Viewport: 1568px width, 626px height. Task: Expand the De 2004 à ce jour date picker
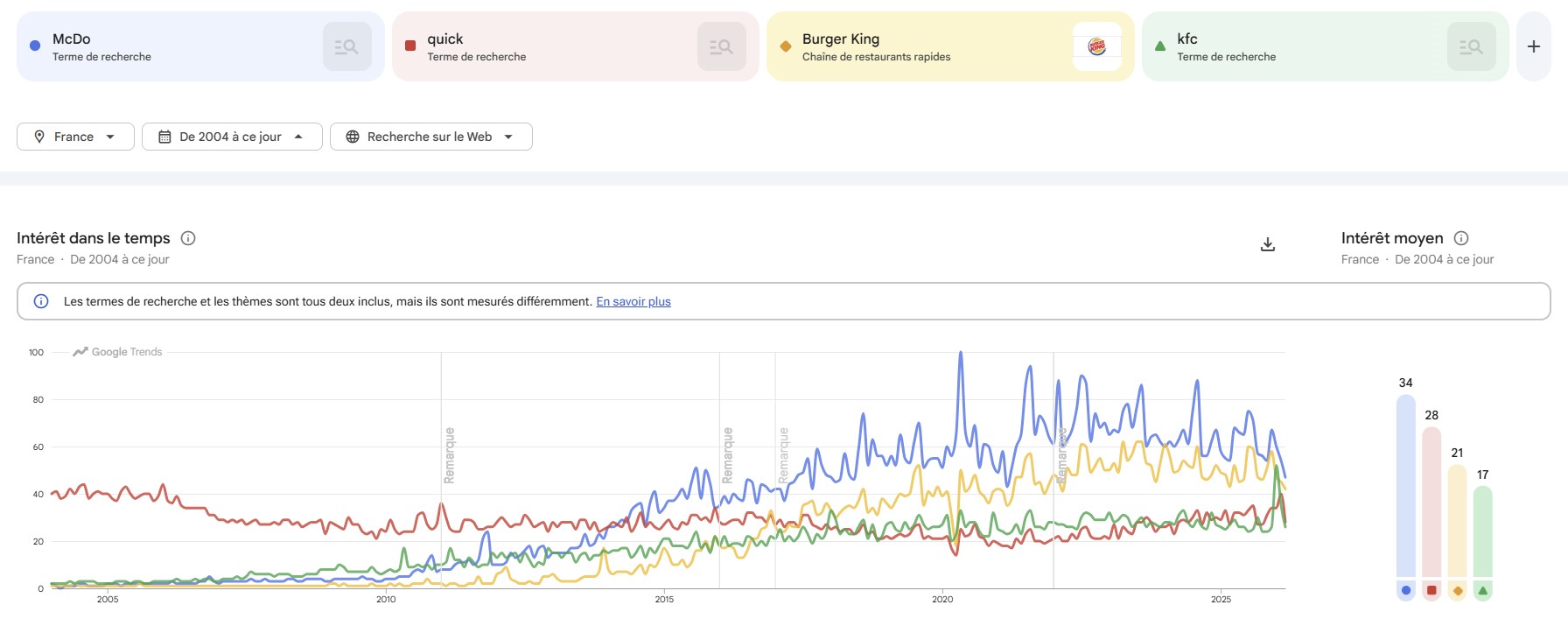(x=232, y=137)
